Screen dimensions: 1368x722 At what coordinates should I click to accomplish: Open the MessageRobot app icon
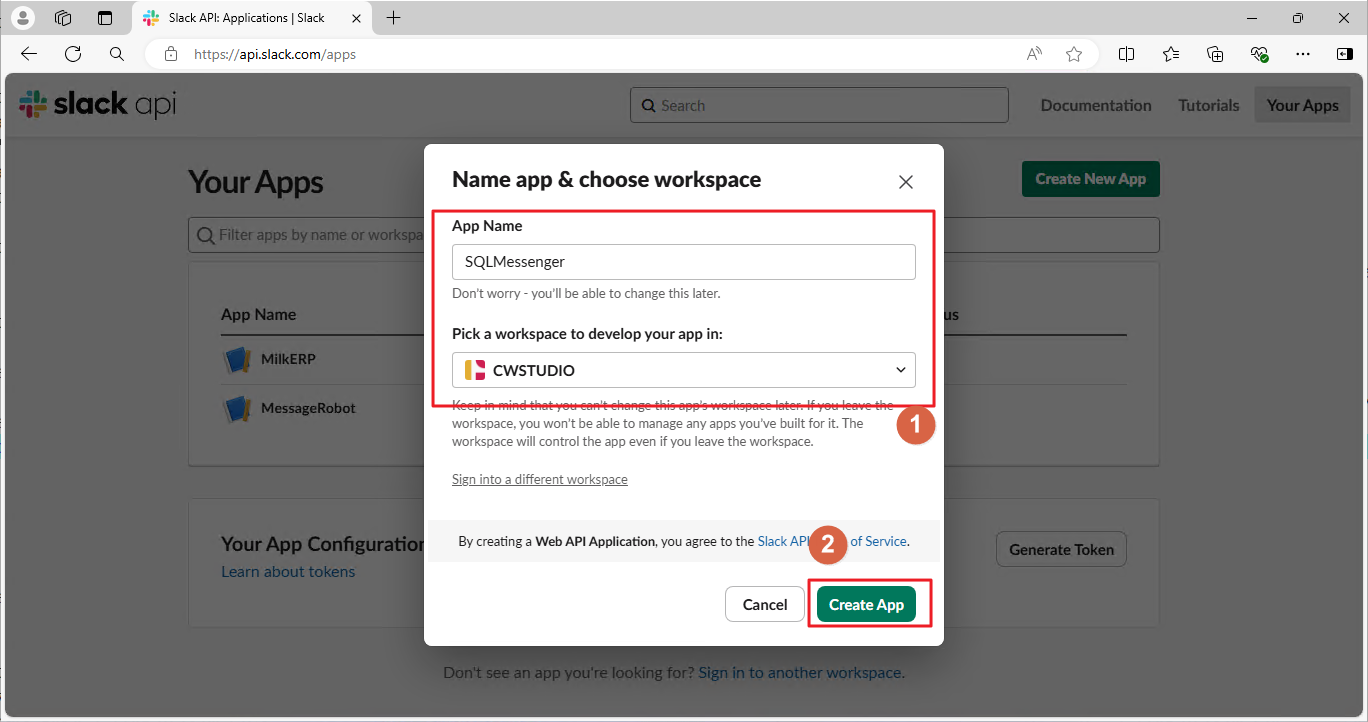[236, 408]
